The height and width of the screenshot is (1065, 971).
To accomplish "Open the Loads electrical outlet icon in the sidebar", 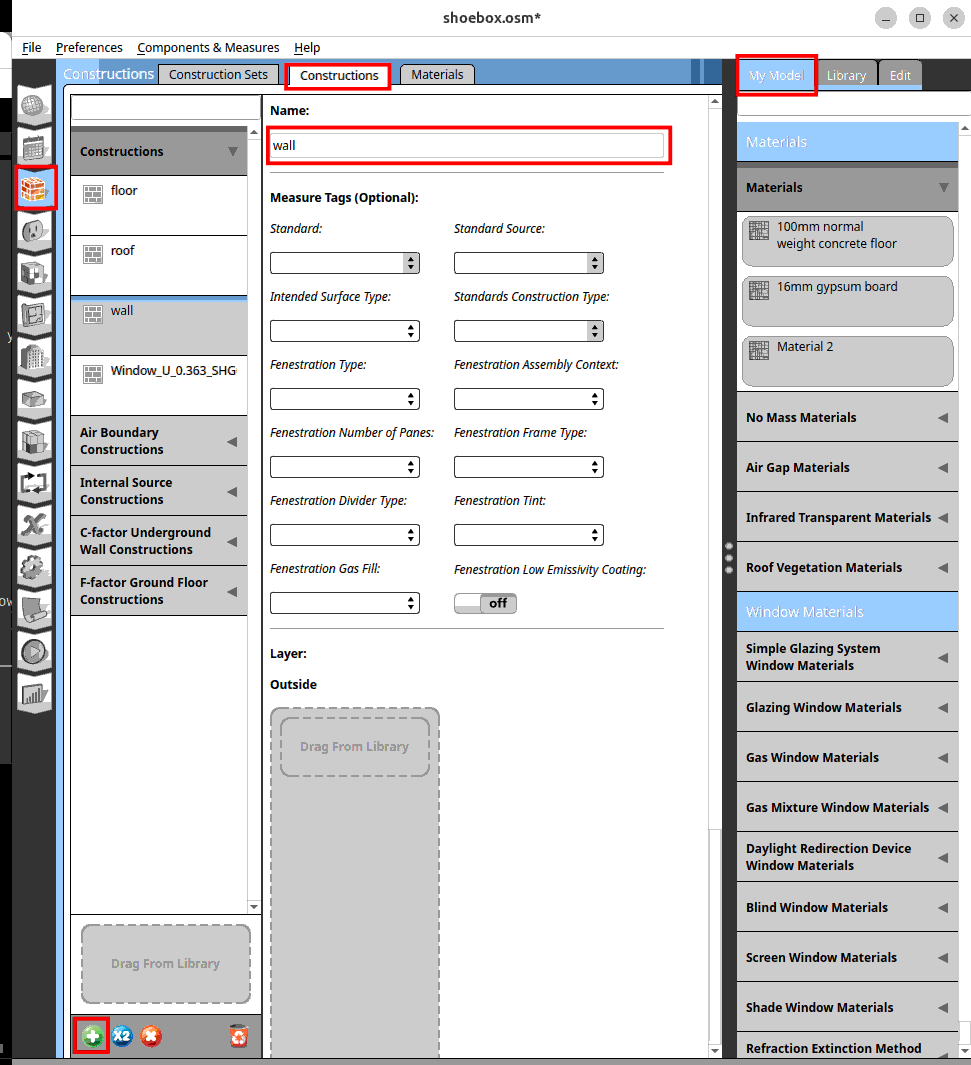I will (x=36, y=231).
